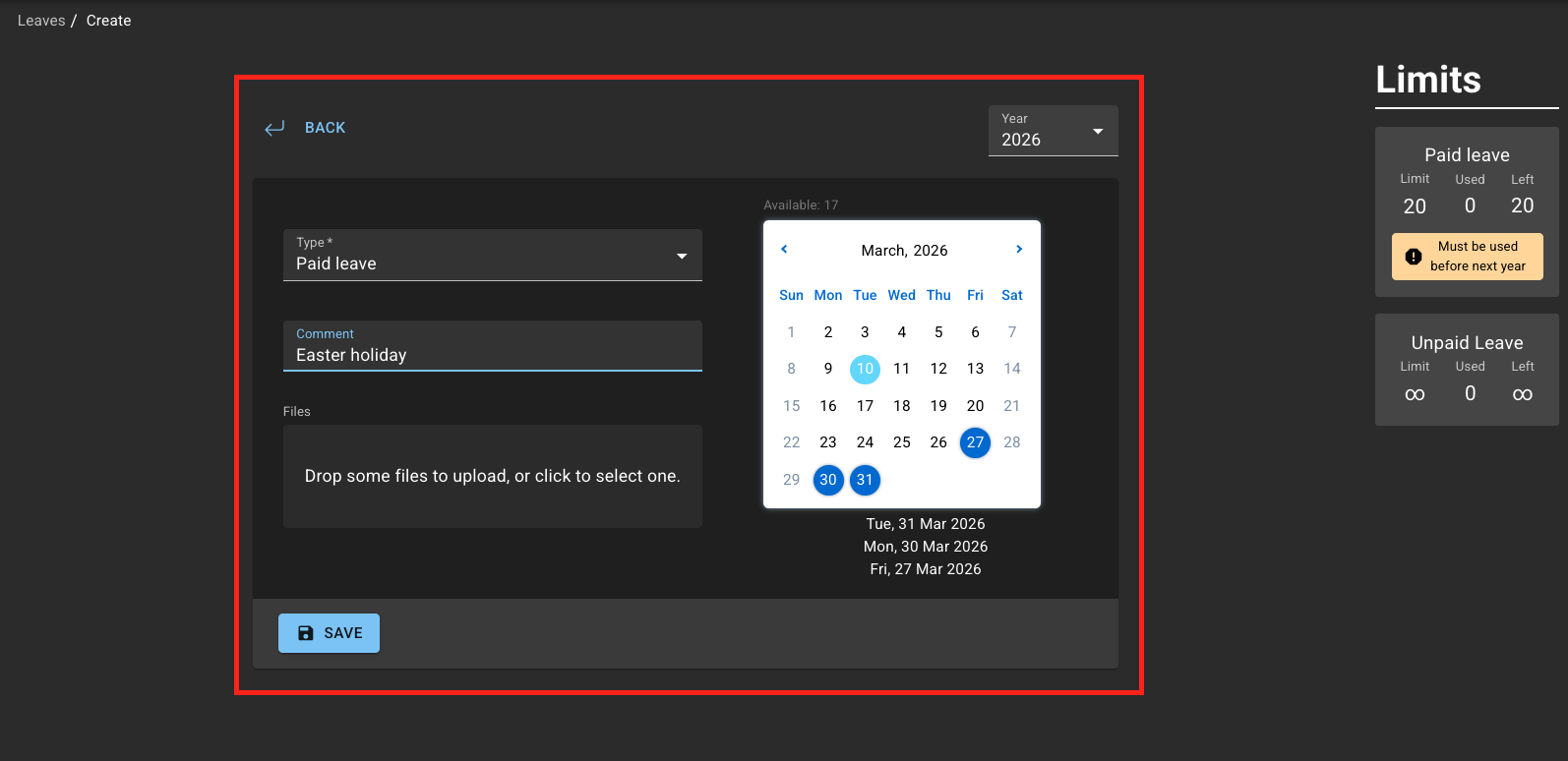This screenshot has height=761, width=1568.
Task: Pick March 2 in the calendar
Action: coord(828,332)
